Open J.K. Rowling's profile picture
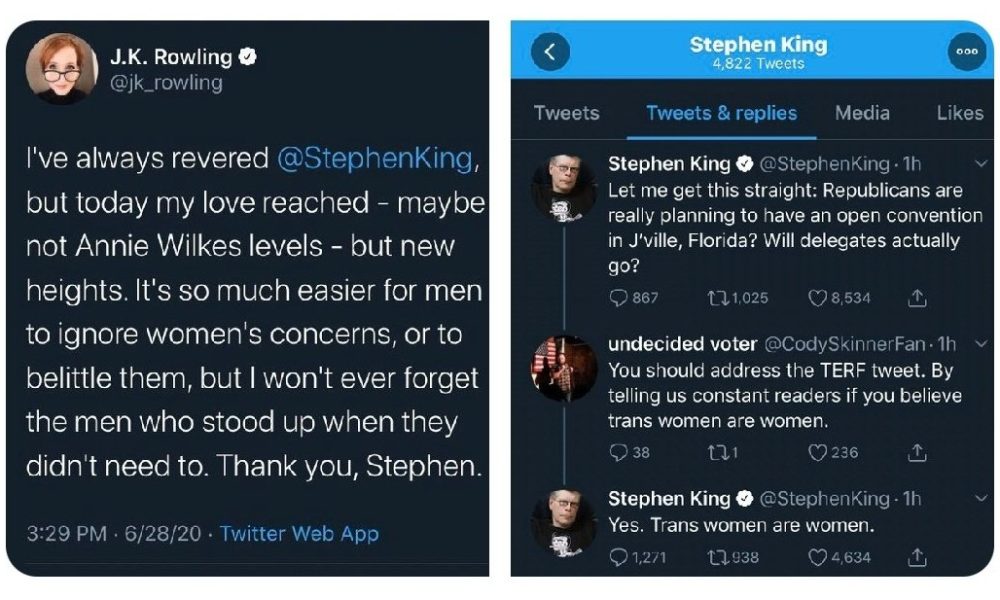1000x600 pixels. (x=61, y=68)
